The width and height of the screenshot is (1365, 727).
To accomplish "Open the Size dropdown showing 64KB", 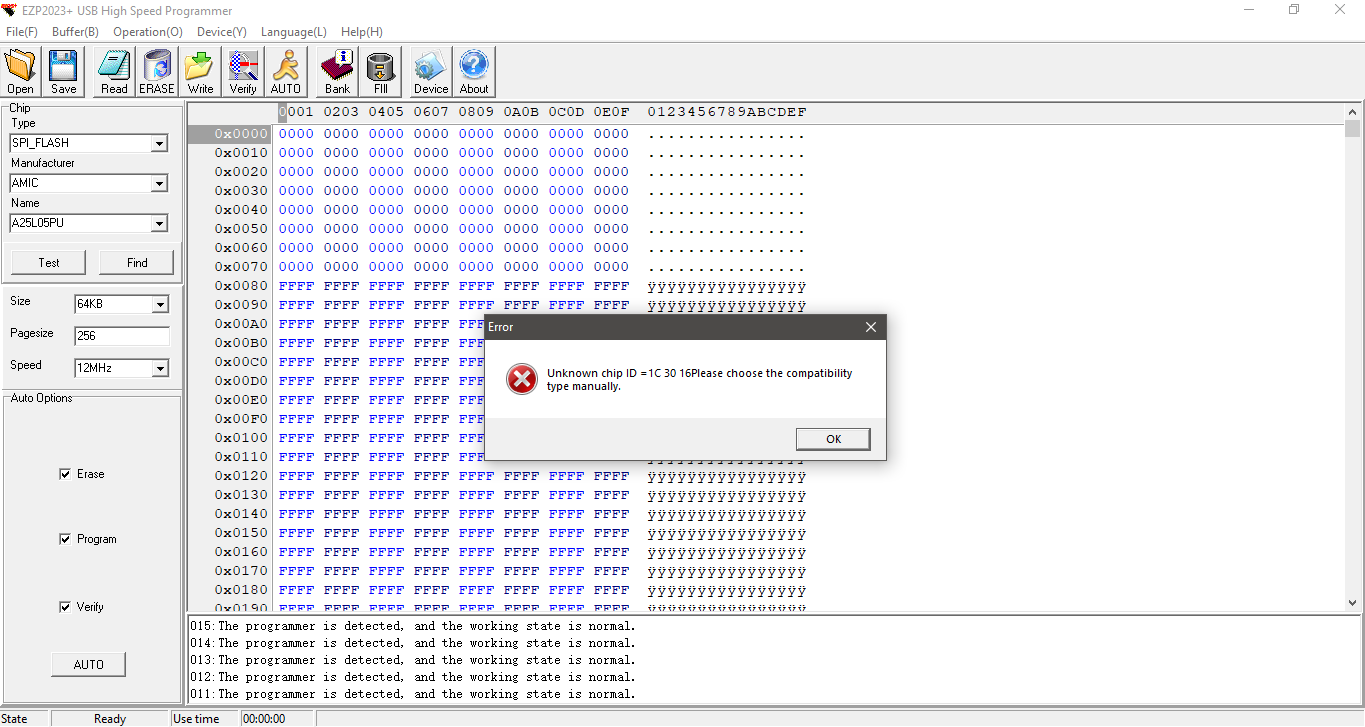I will pos(159,305).
